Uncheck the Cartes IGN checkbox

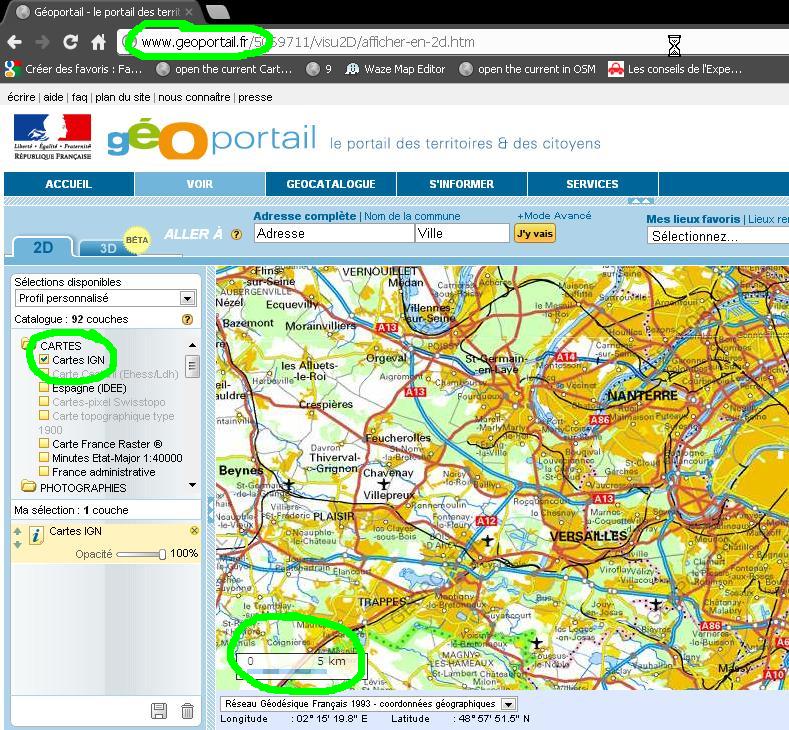(x=44, y=359)
